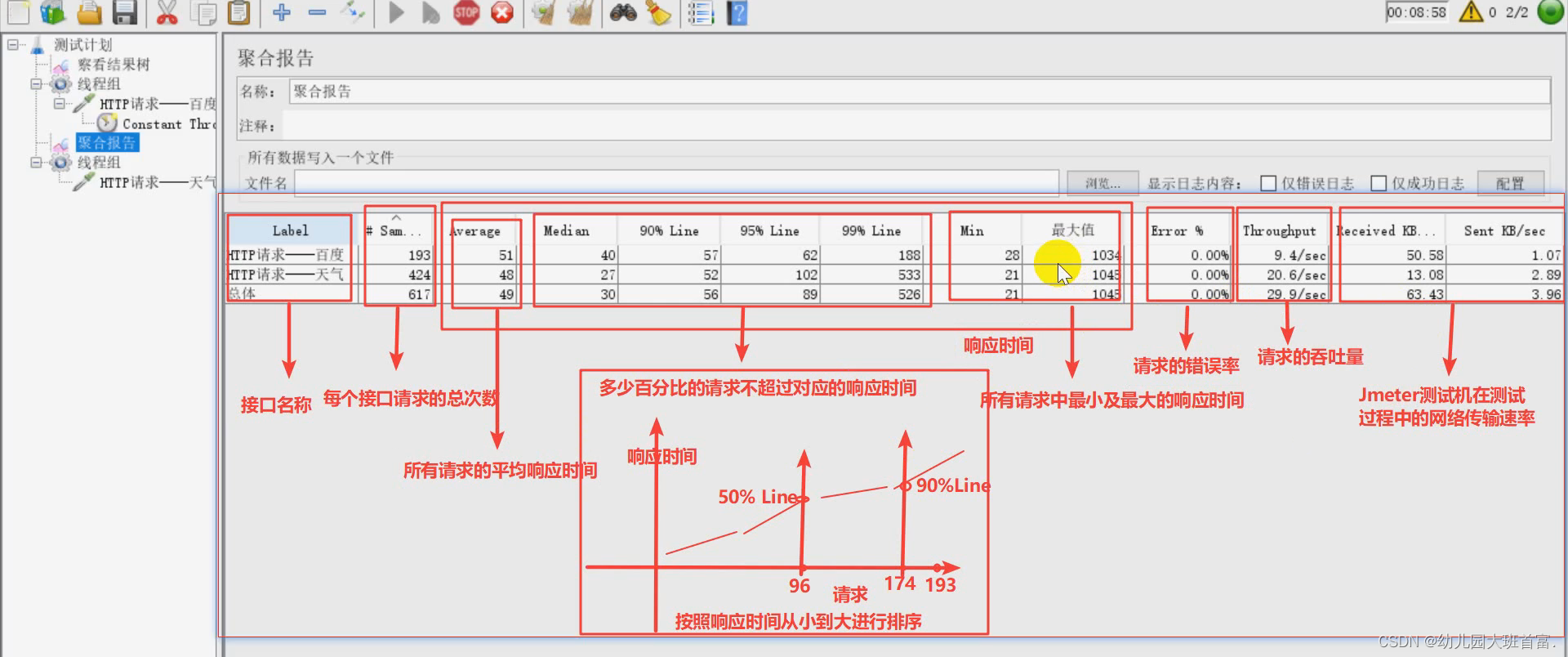Clear results with single broom icon
This screenshot has width=1568, height=657.
pyautogui.click(x=543, y=11)
